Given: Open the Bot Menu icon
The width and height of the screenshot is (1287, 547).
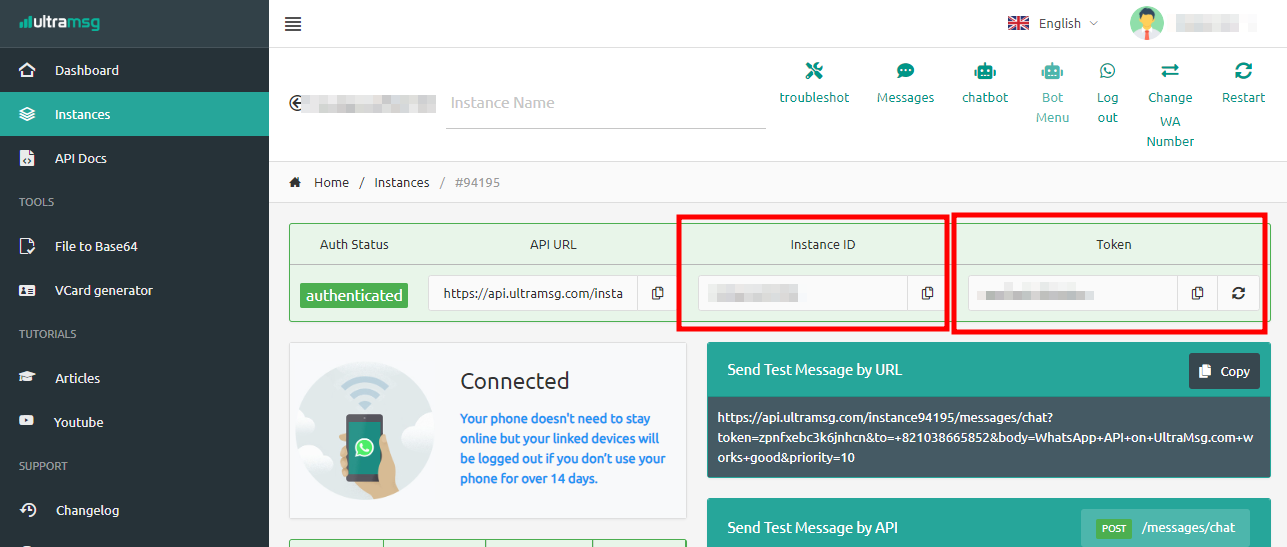Looking at the screenshot, I should [x=1052, y=71].
